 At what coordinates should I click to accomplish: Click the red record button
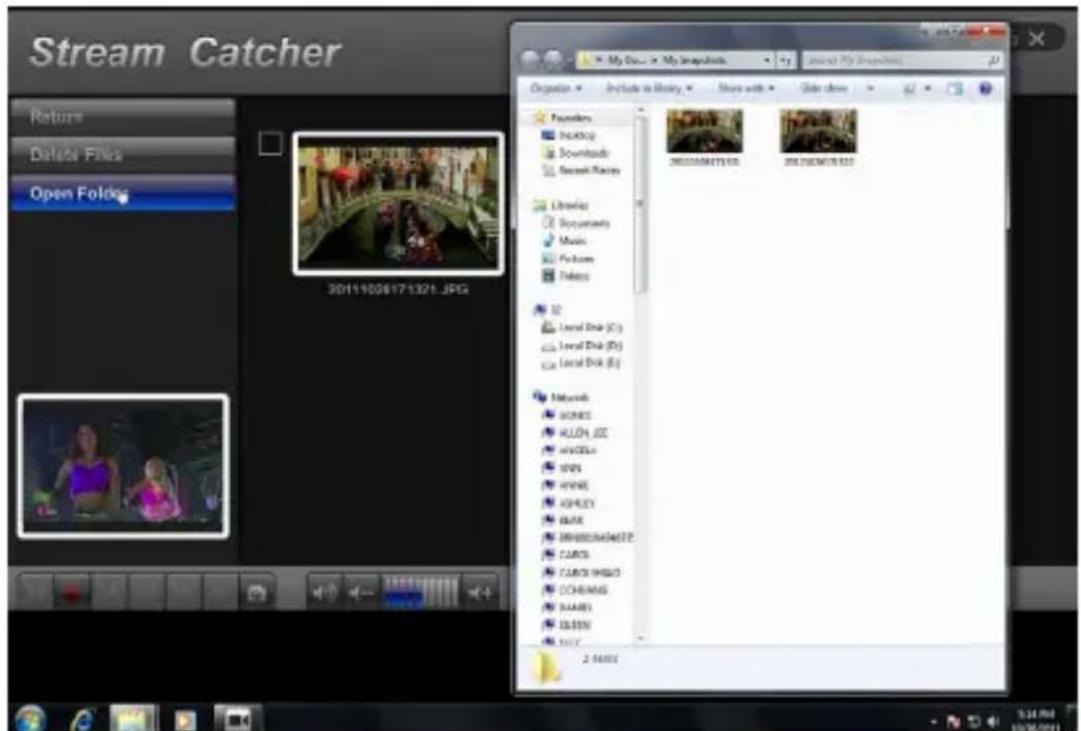point(70,593)
